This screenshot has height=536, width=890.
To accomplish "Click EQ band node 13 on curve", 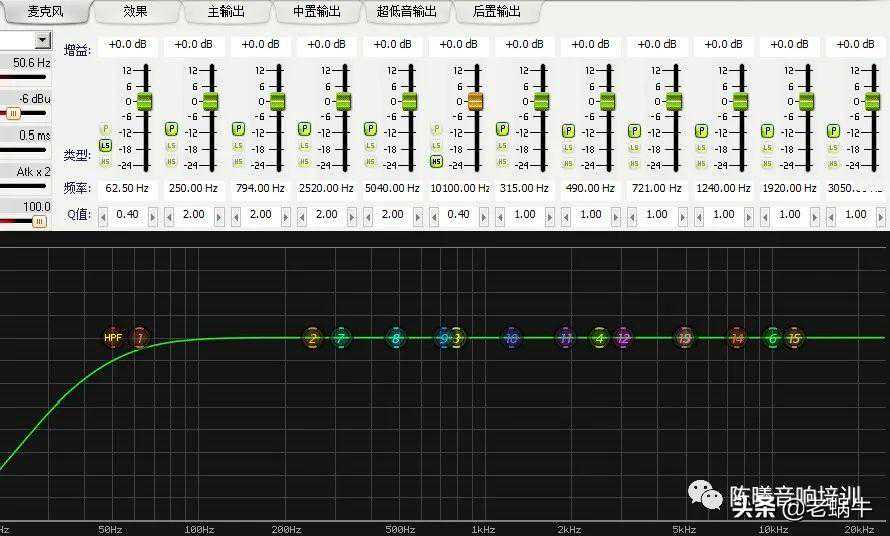I will 684,339.
